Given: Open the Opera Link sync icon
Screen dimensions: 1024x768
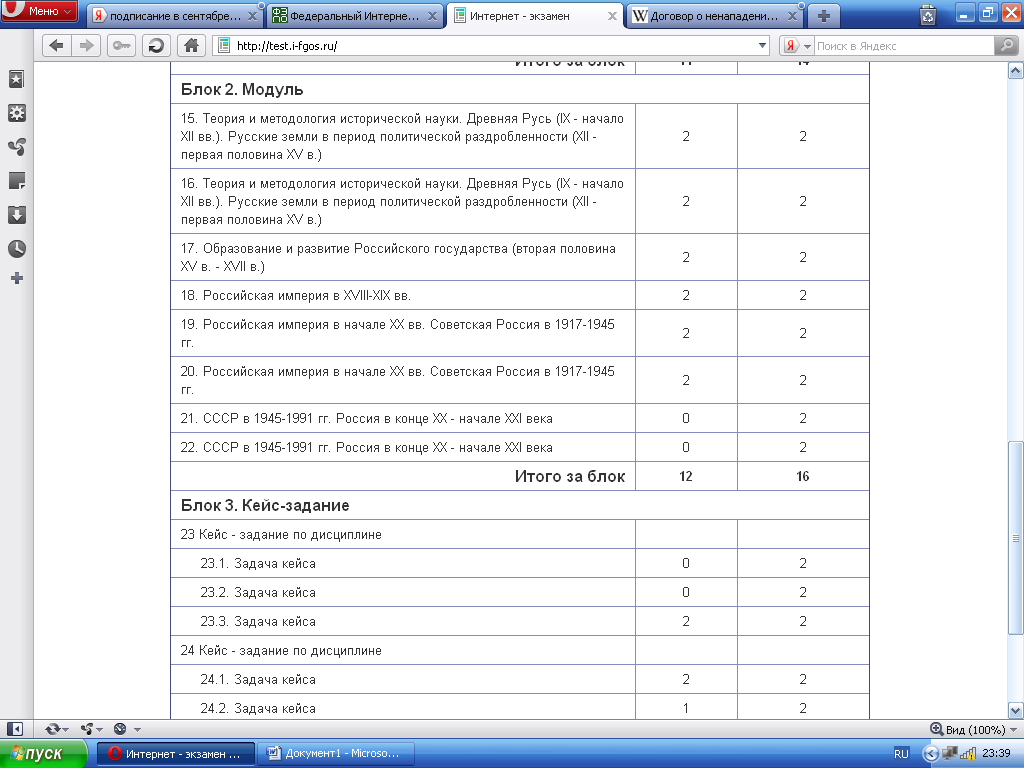Looking at the screenshot, I should click(x=52, y=729).
